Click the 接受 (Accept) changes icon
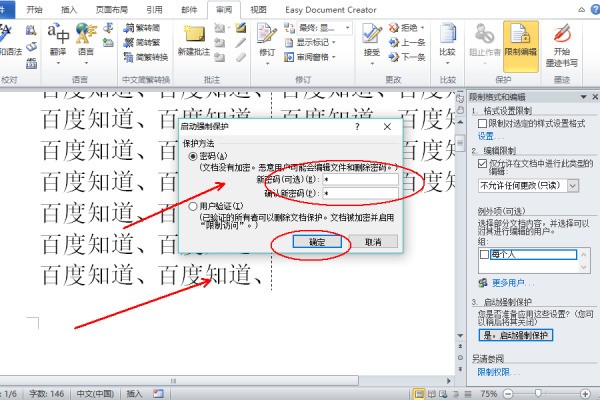Viewport: 600px width, 400px height. click(x=371, y=42)
